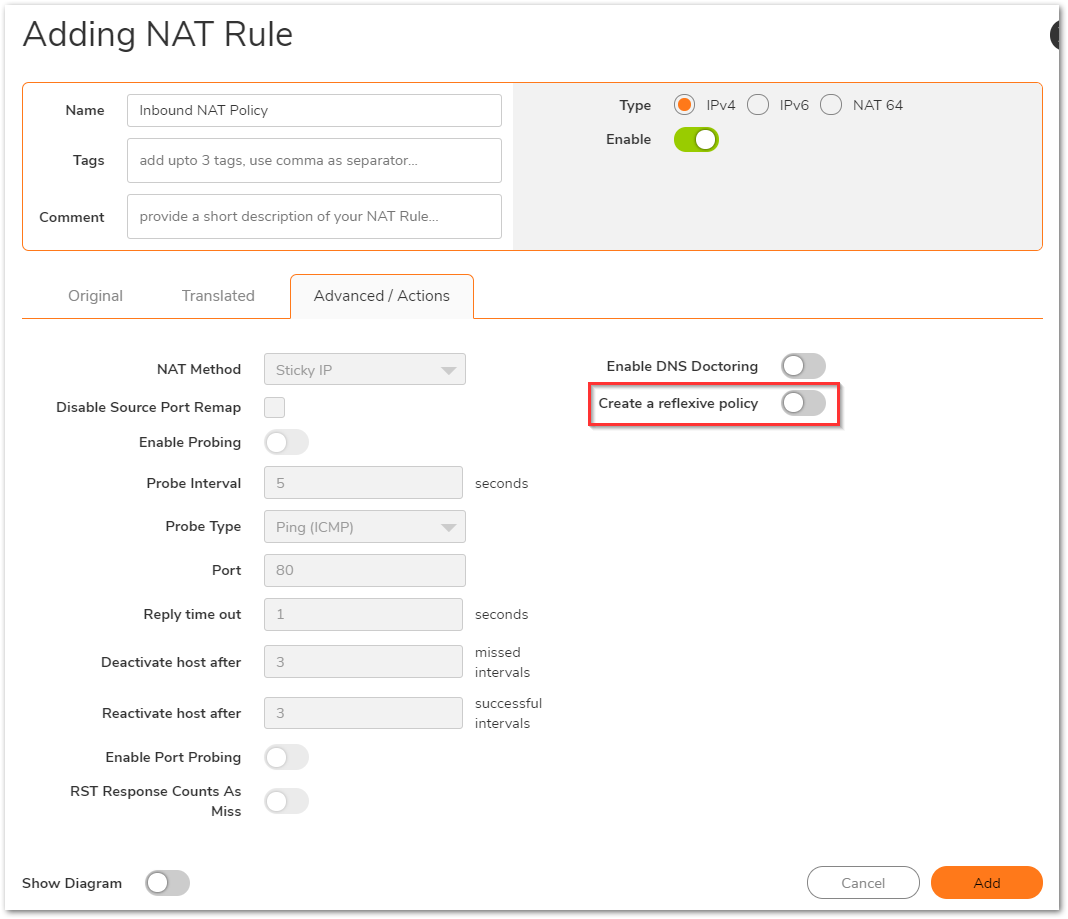Expand the Probe Type dropdown

tap(364, 527)
